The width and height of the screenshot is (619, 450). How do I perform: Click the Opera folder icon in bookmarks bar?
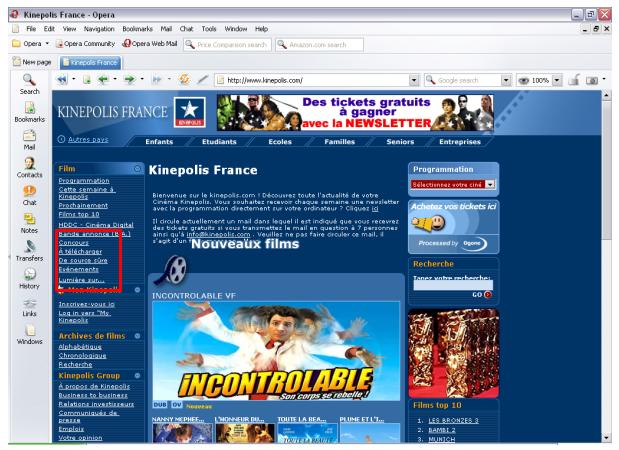pyautogui.click(x=16, y=43)
